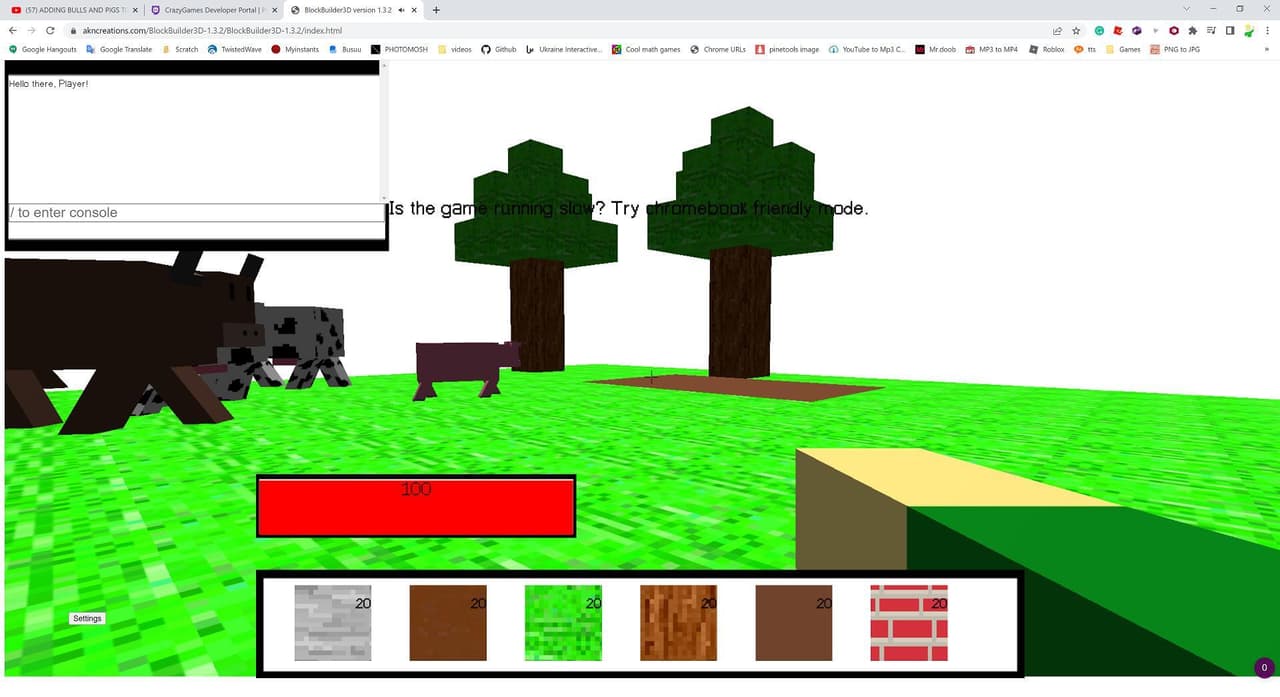Click the purple 0 counter badge

click(x=1265, y=667)
